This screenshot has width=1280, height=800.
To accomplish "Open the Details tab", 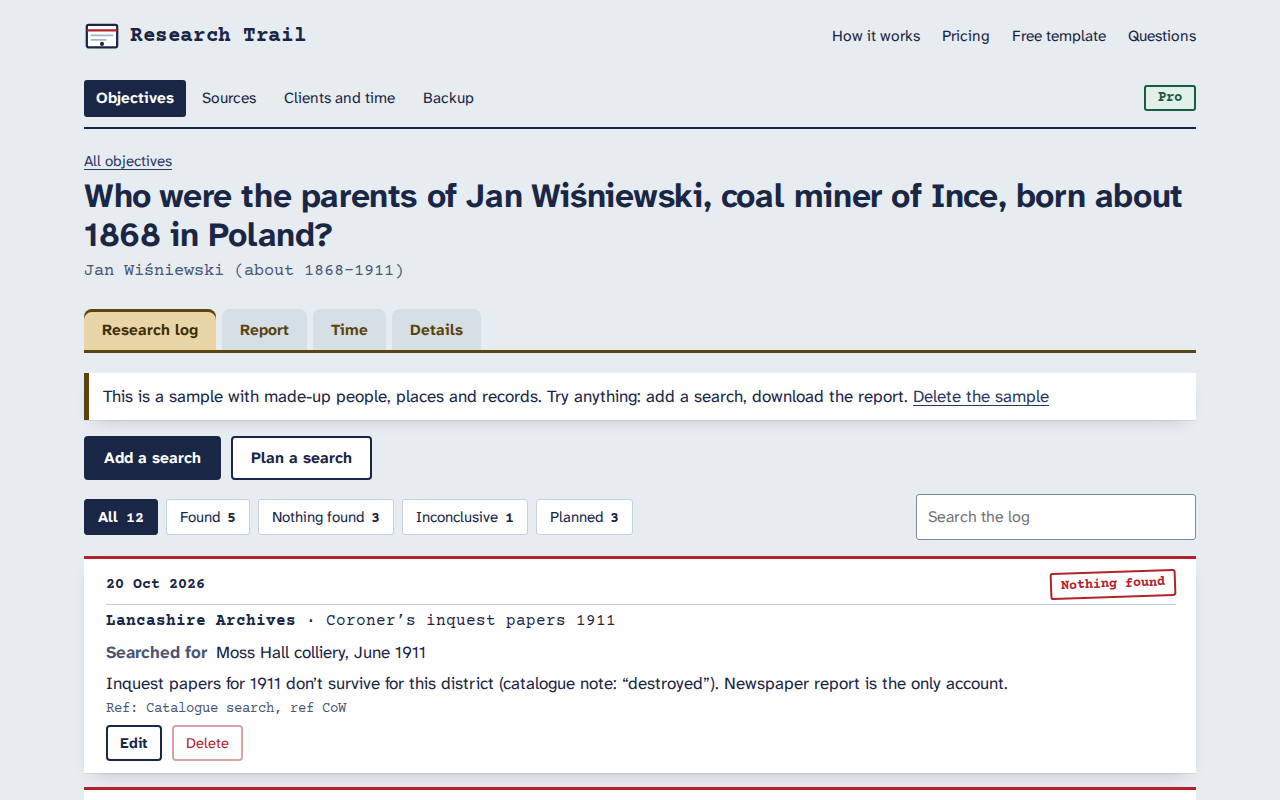I will pyautogui.click(x=436, y=330).
